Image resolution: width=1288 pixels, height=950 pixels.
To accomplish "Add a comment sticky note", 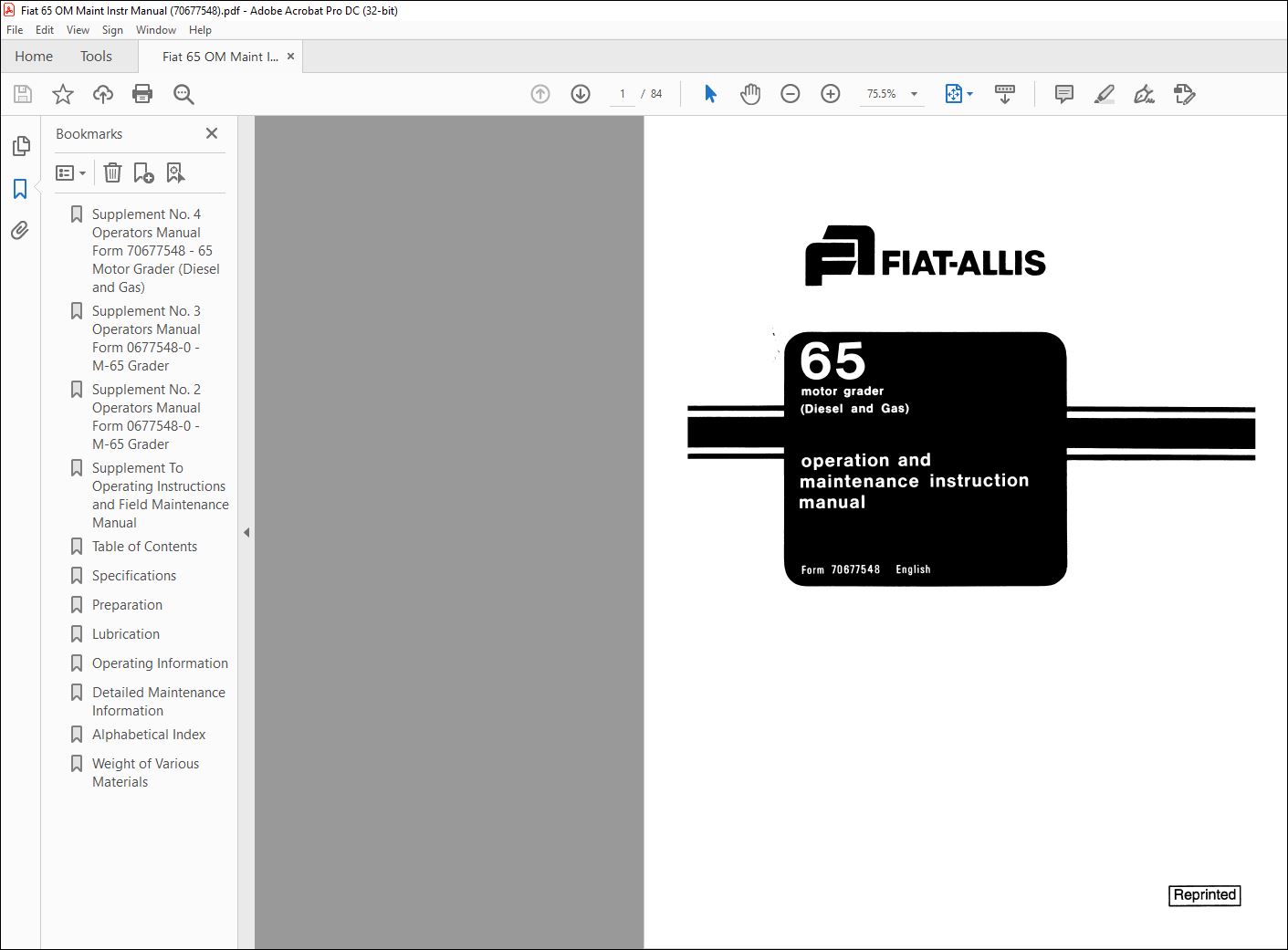I will [x=1064, y=94].
